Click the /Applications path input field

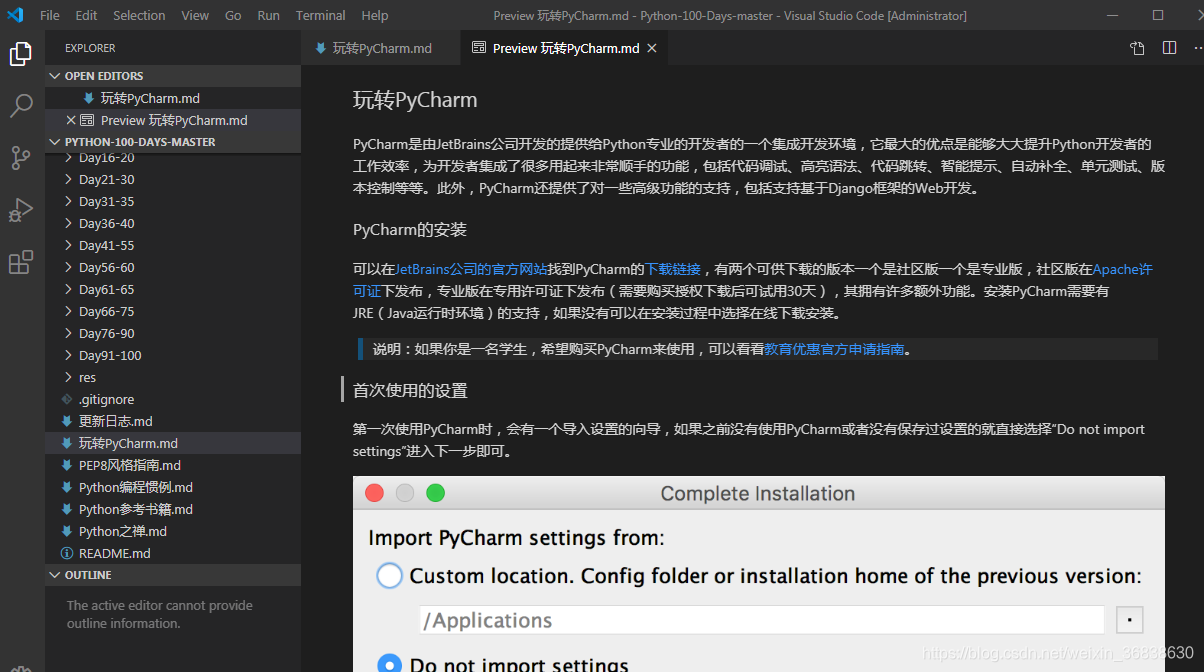[x=761, y=620]
